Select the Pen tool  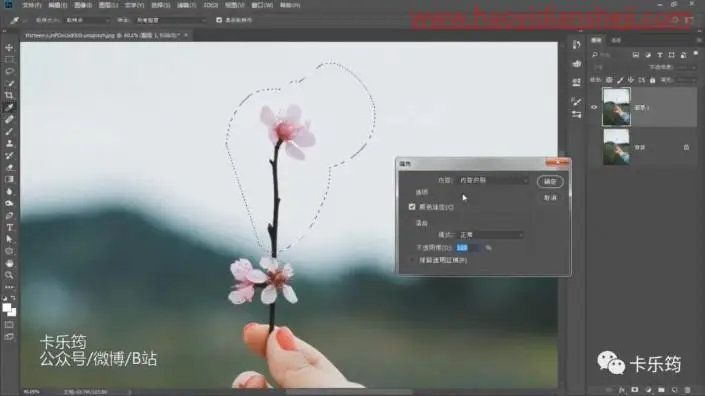click(x=9, y=216)
